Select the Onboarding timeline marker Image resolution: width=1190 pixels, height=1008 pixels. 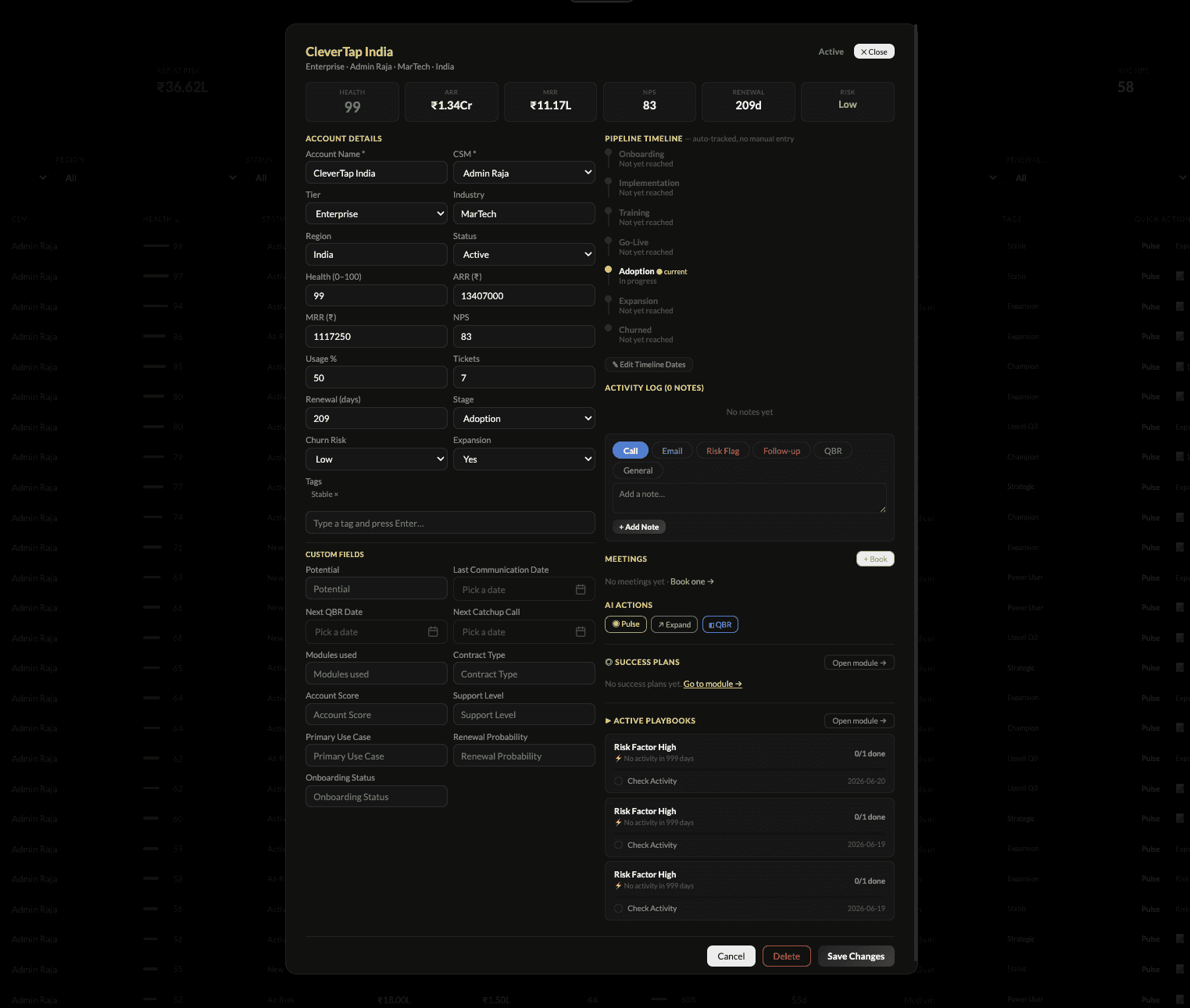(609, 152)
